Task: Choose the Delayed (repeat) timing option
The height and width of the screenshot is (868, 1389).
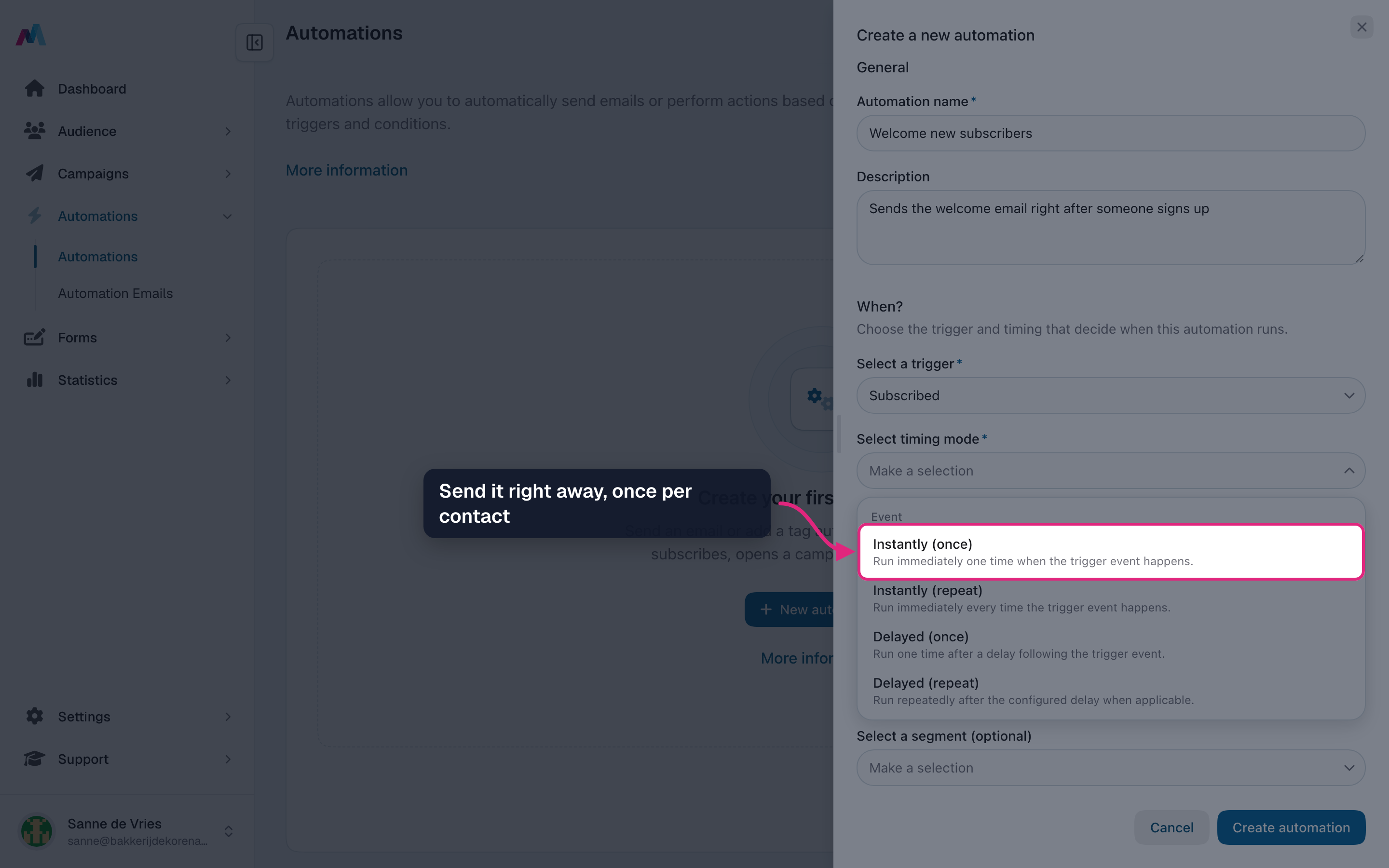Action: [1111, 691]
